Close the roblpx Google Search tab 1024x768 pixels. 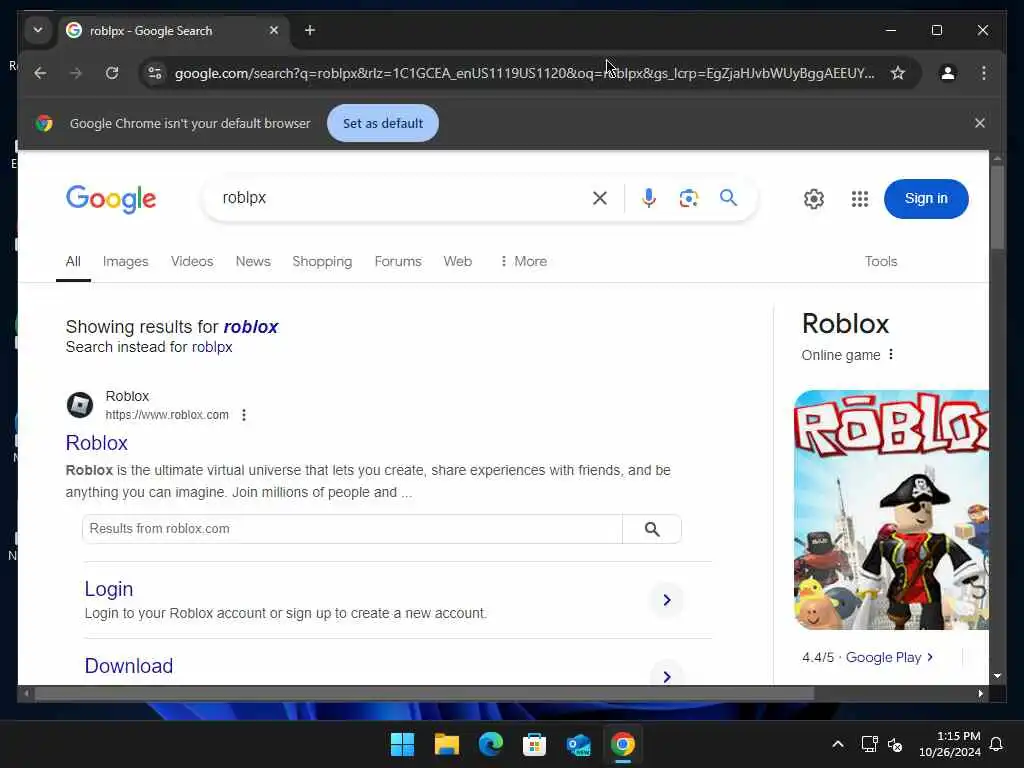click(x=274, y=31)
